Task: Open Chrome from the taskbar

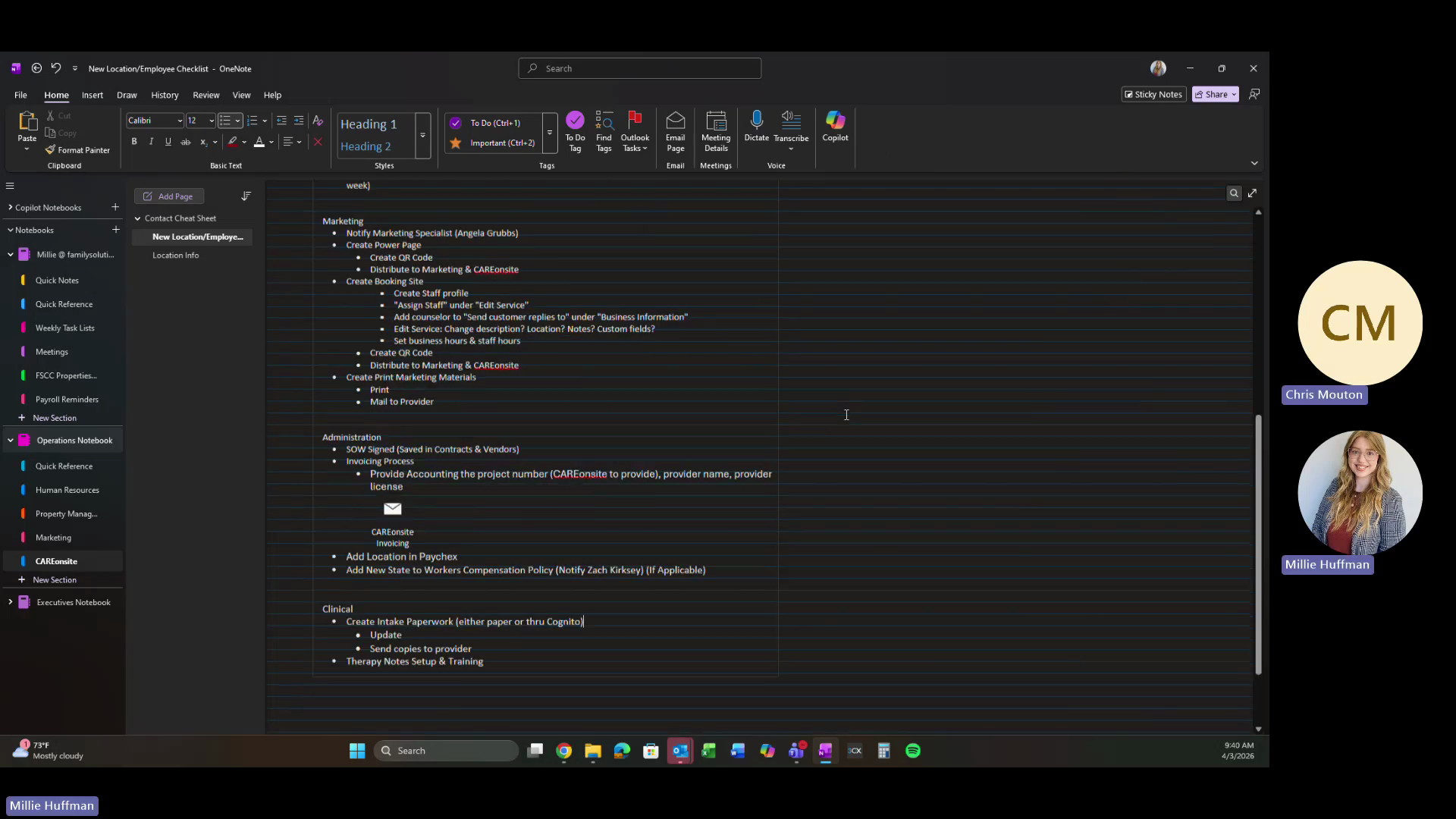Action: tap(563, 751)
